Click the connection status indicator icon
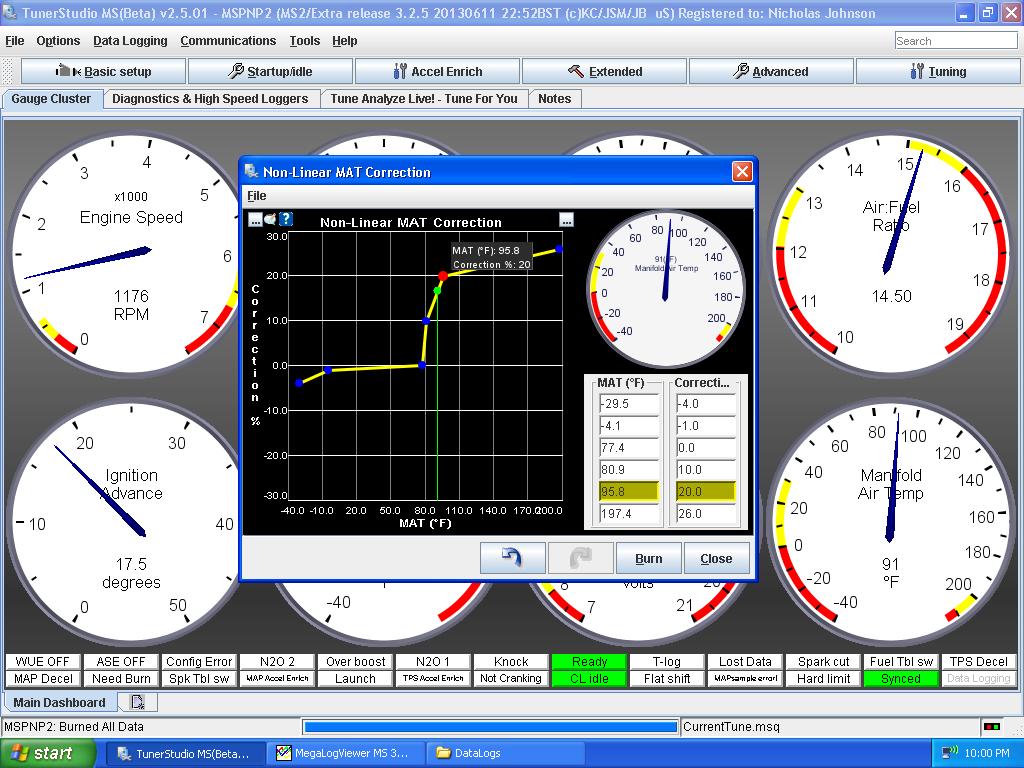Viewport: 1024px width, 768px height. pos(991,727)
